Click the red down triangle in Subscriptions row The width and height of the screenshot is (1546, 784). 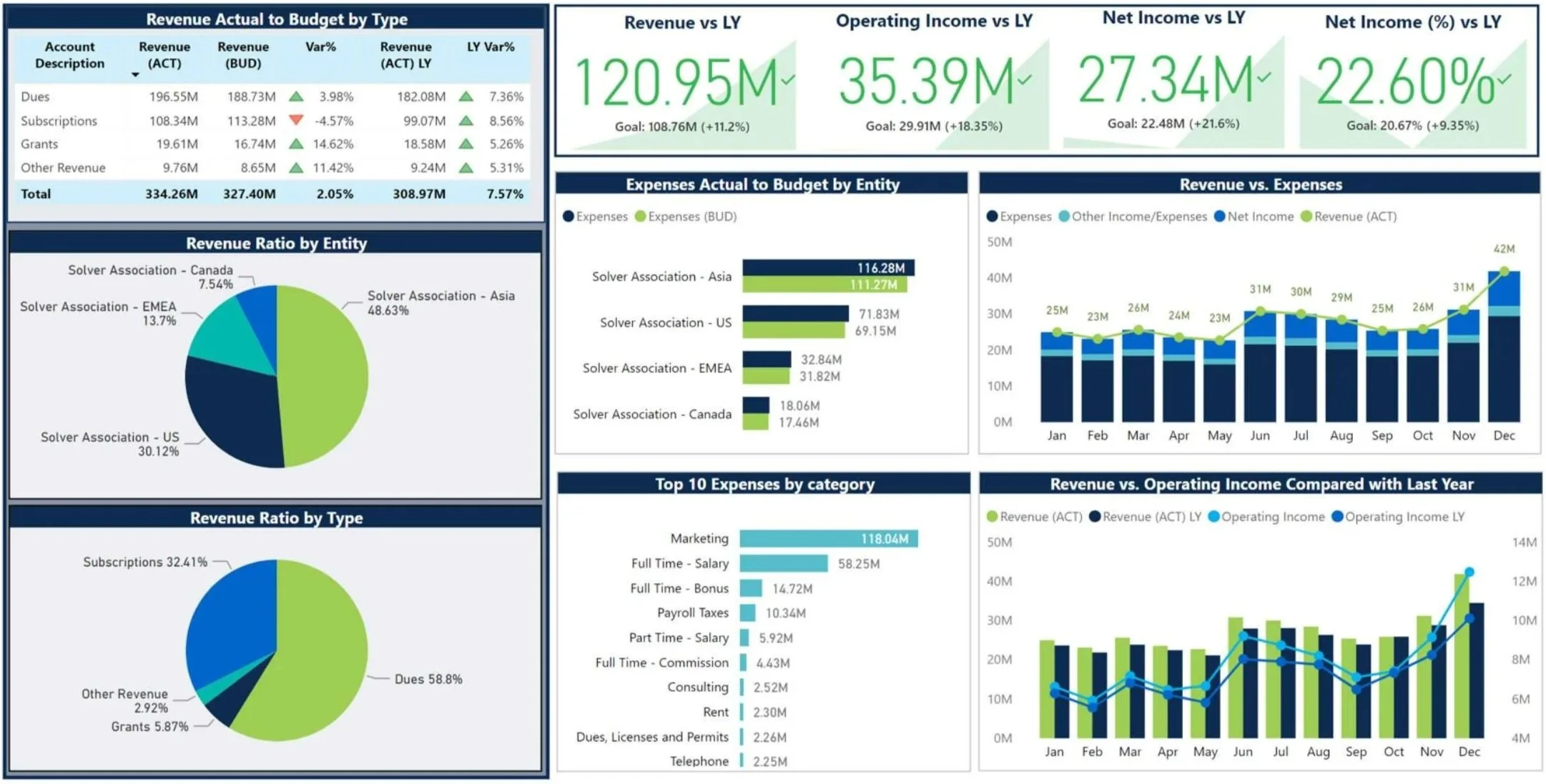296,120
